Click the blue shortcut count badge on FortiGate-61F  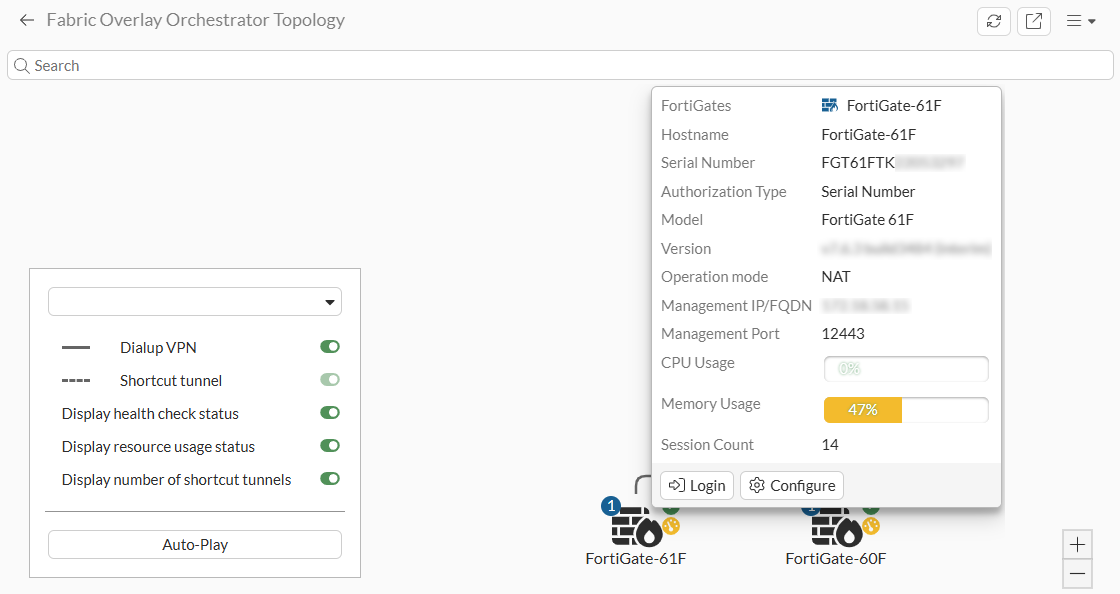[612, 507]
